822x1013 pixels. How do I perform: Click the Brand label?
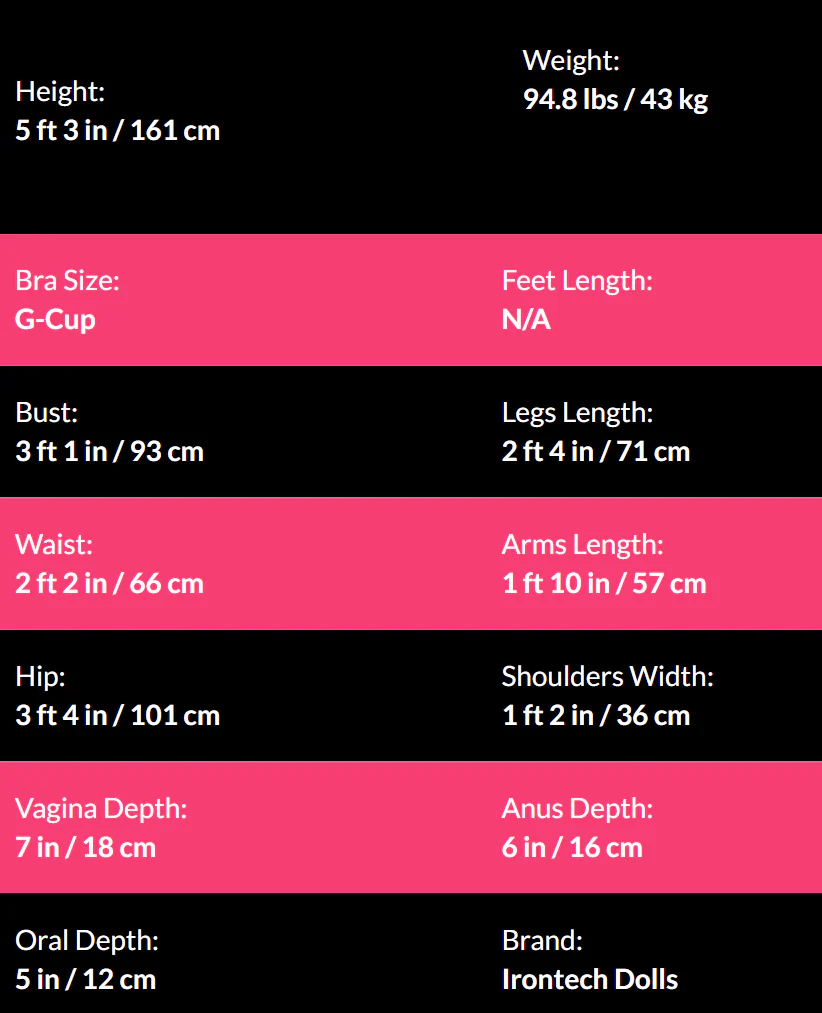tap(542, 941)
